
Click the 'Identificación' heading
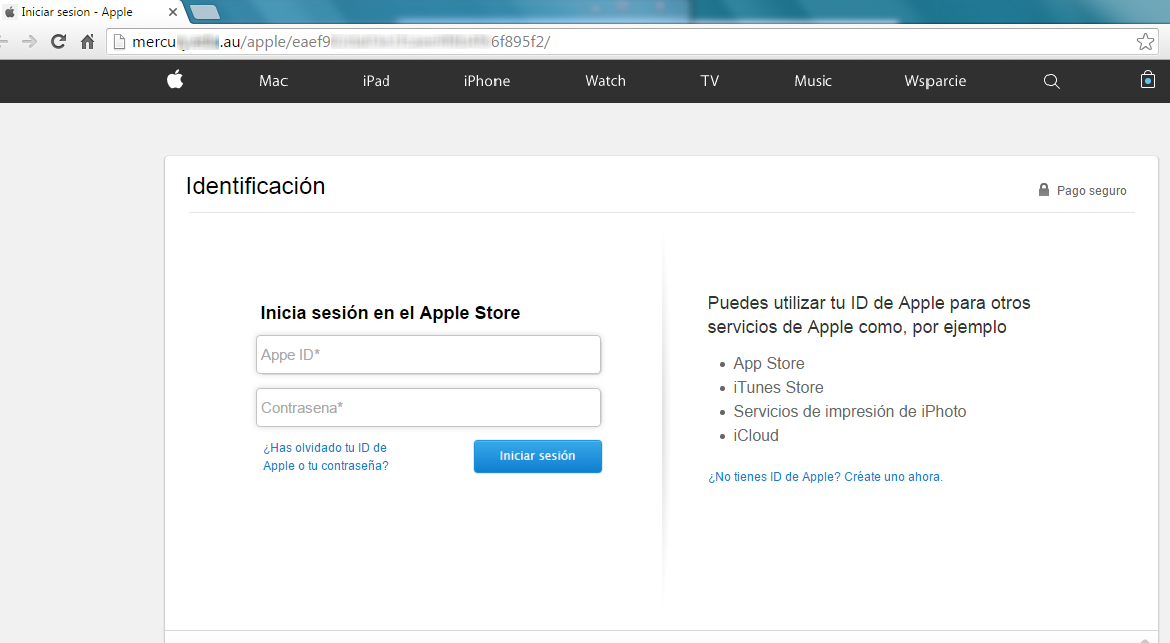point(255,186)
